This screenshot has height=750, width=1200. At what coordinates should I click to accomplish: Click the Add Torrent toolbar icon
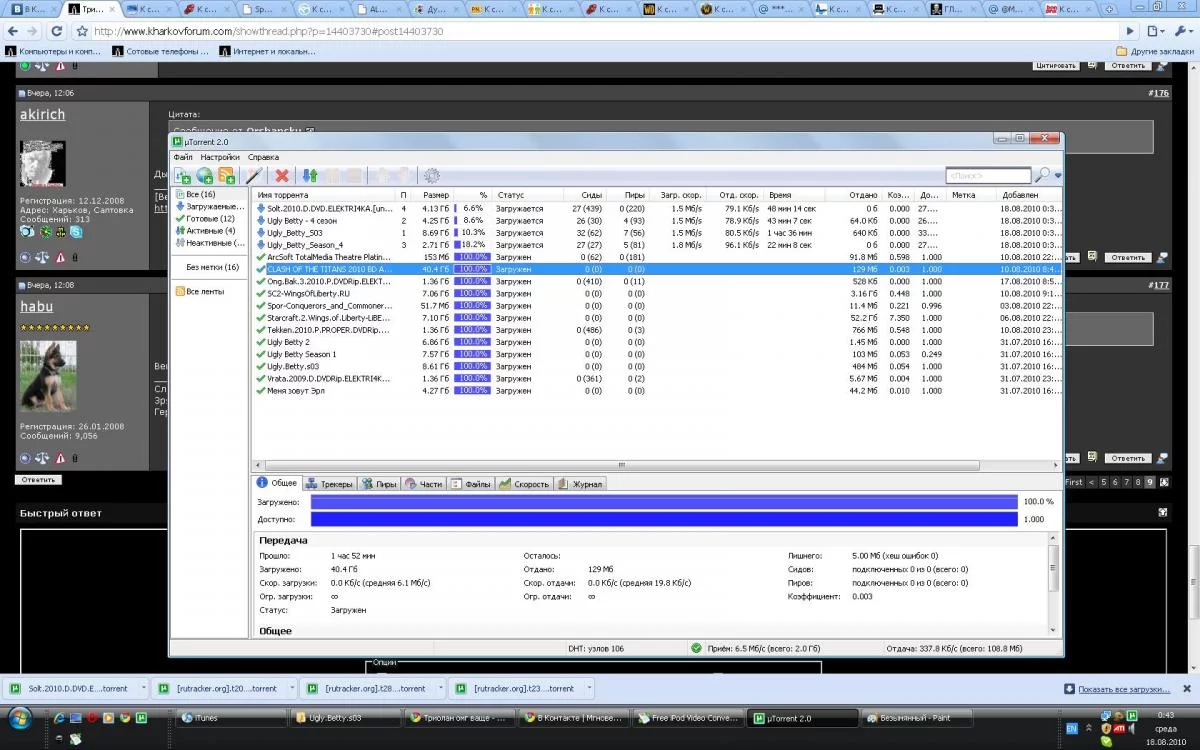(x=182, y=176)
